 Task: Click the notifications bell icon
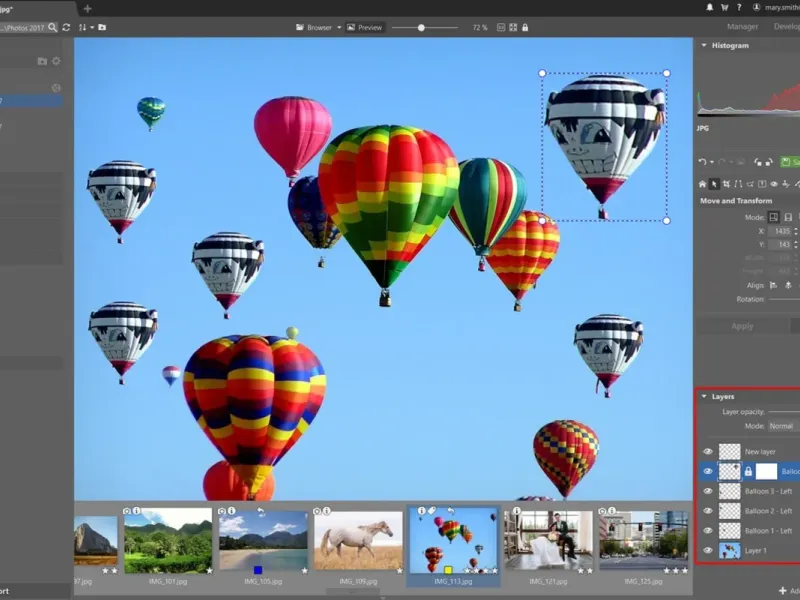click(710, 7)
